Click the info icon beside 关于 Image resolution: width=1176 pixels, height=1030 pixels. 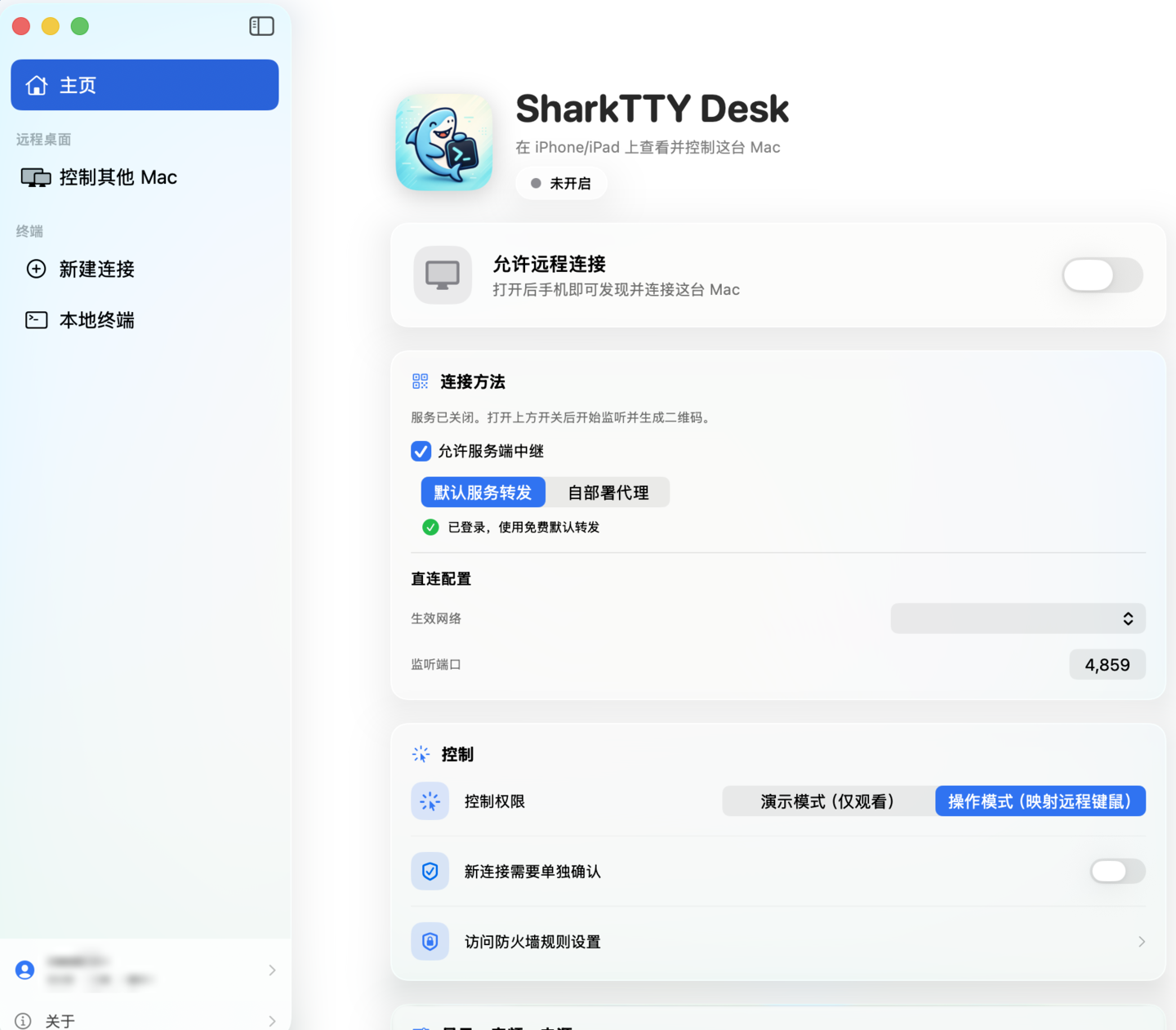click(x=24, y=1021)
